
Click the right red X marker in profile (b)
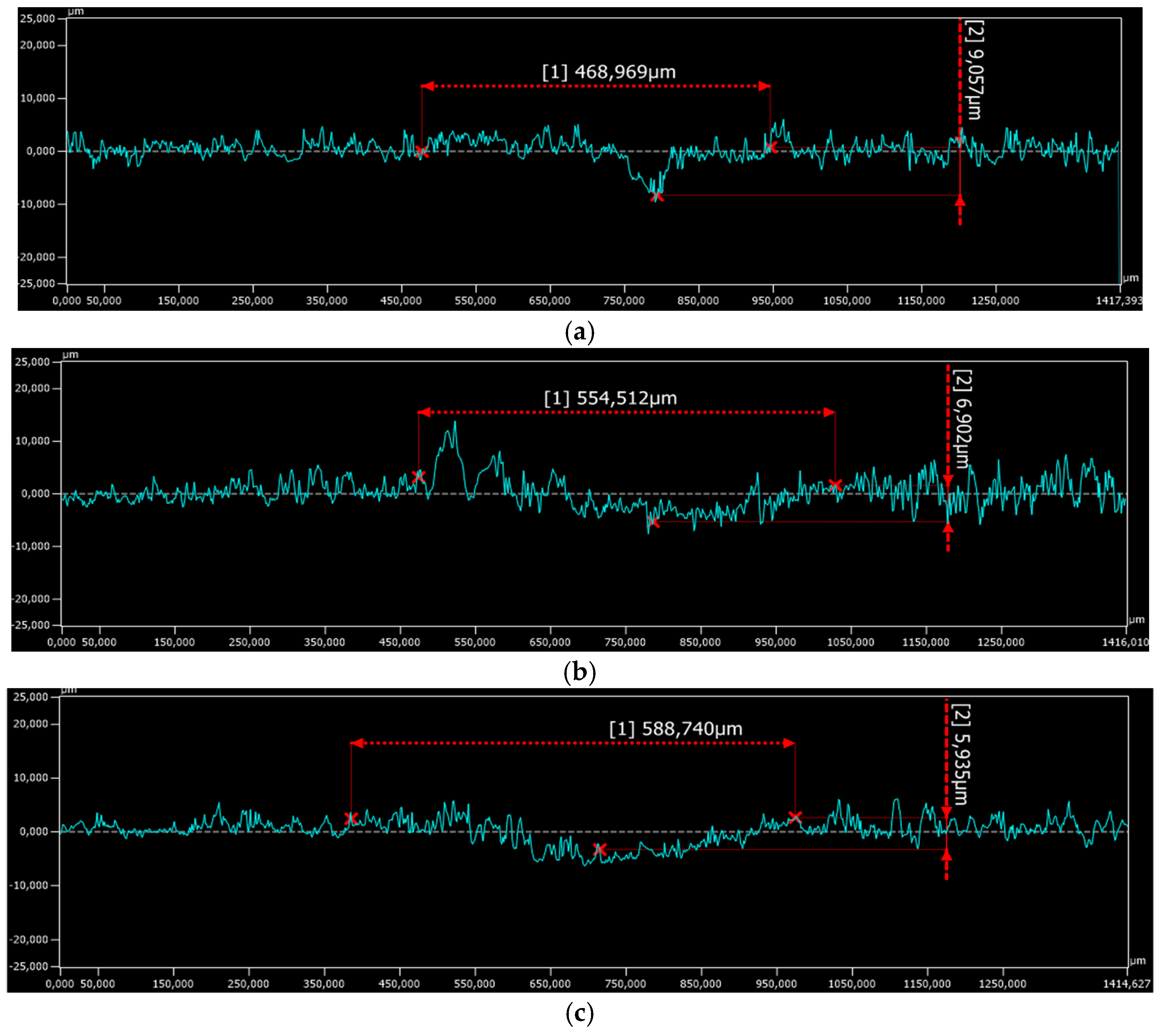pyautogui.click(x=835, y=485)
